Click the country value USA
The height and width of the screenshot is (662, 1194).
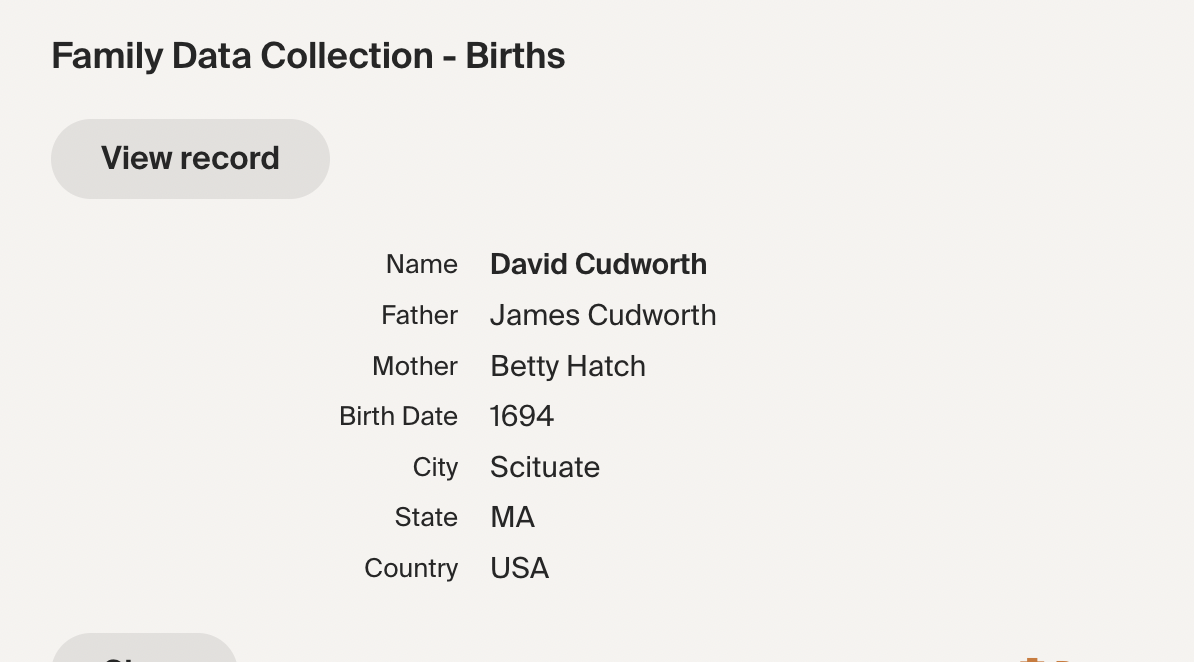[519, 568]
